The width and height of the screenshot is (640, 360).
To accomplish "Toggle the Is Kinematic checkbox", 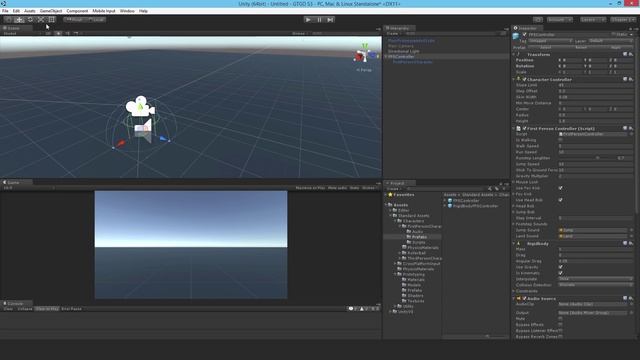I will 560,273.
